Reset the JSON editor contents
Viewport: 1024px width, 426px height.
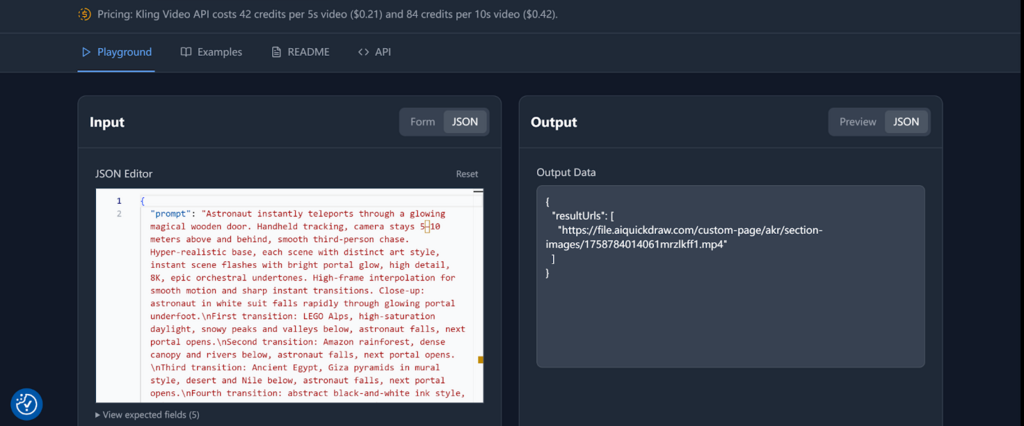pyautogui.click(x=467, y=174)
